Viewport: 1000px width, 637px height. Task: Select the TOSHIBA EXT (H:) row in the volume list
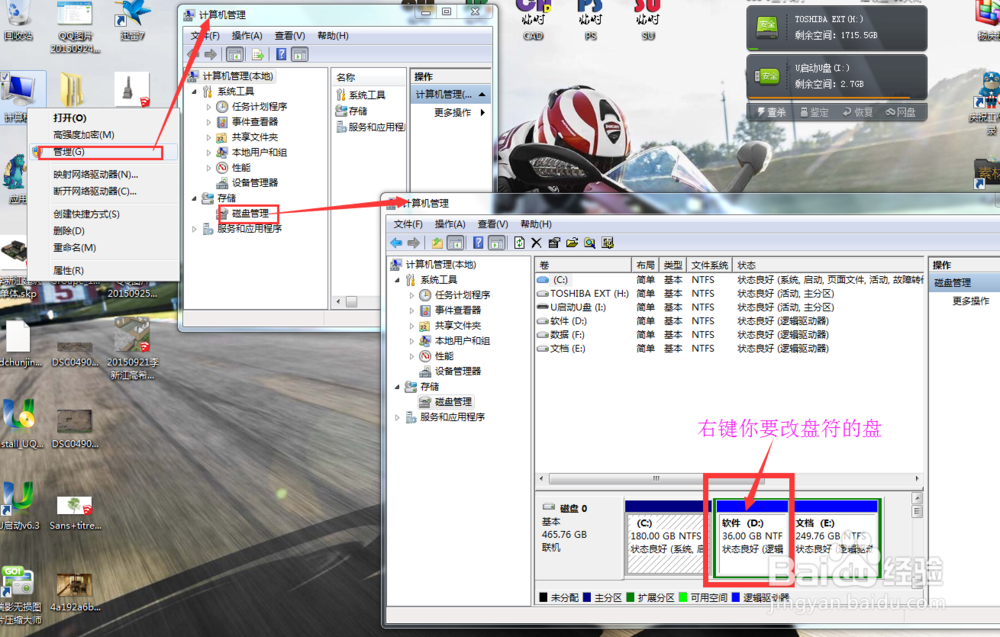point(729,294)
